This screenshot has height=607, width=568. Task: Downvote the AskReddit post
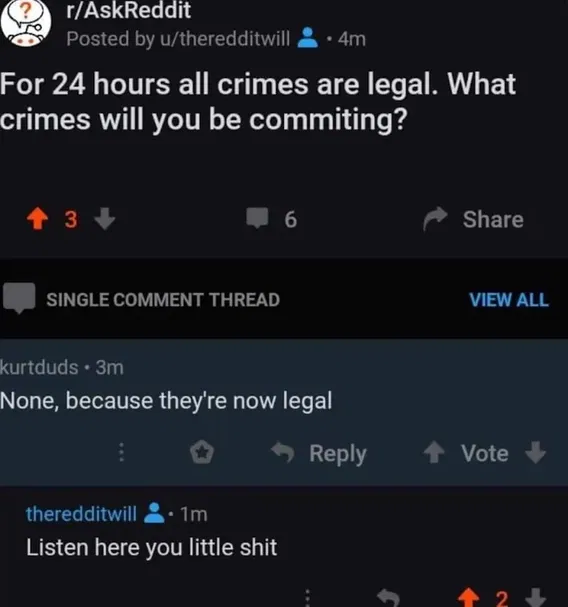[x=105, y=219]
